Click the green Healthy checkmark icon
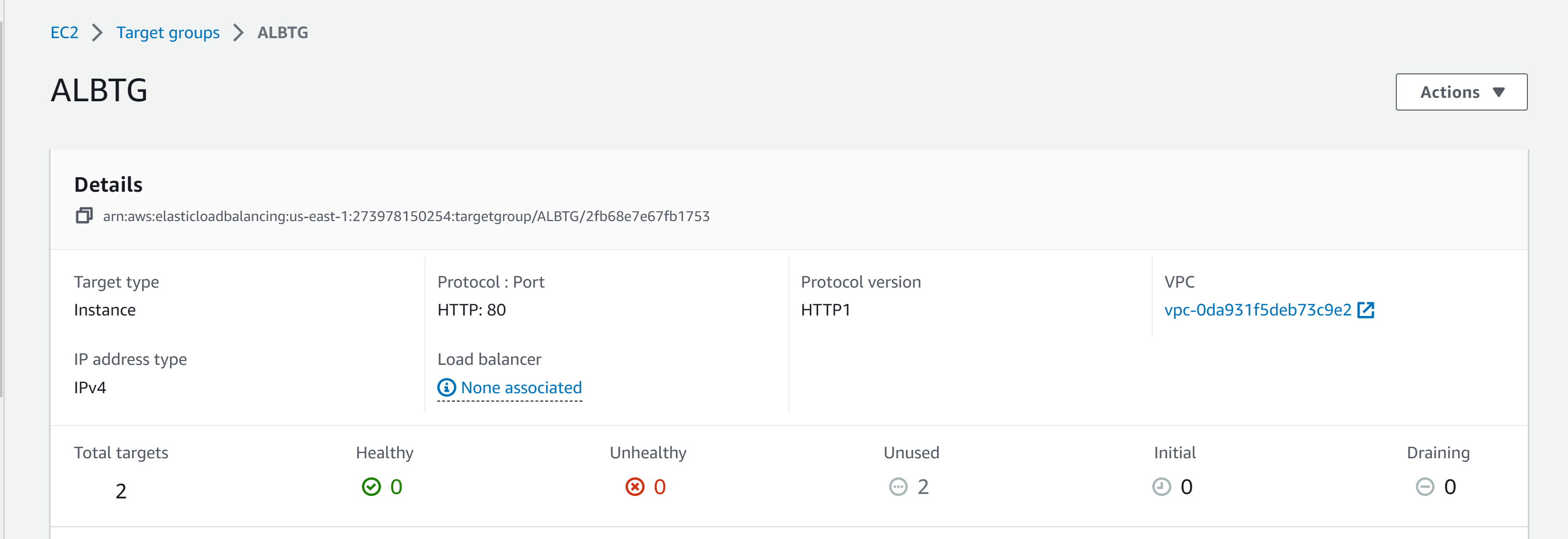The height and width of the screenshot is (539, 1568). click(x=371, y=487)
